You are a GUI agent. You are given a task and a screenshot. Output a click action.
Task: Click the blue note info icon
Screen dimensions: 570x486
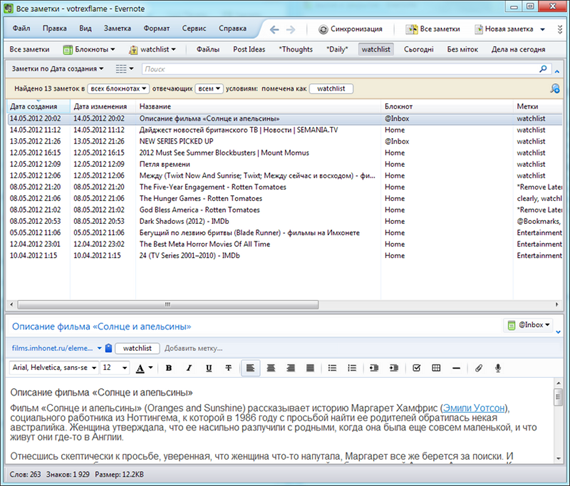click(108, 348)
